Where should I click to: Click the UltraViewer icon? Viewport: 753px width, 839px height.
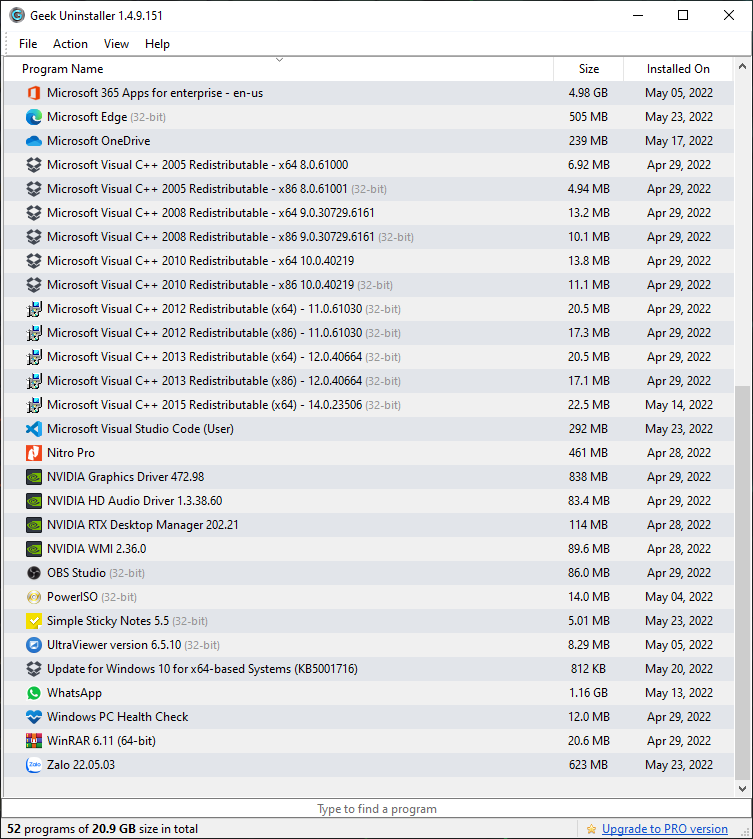(x=34, y=645)
